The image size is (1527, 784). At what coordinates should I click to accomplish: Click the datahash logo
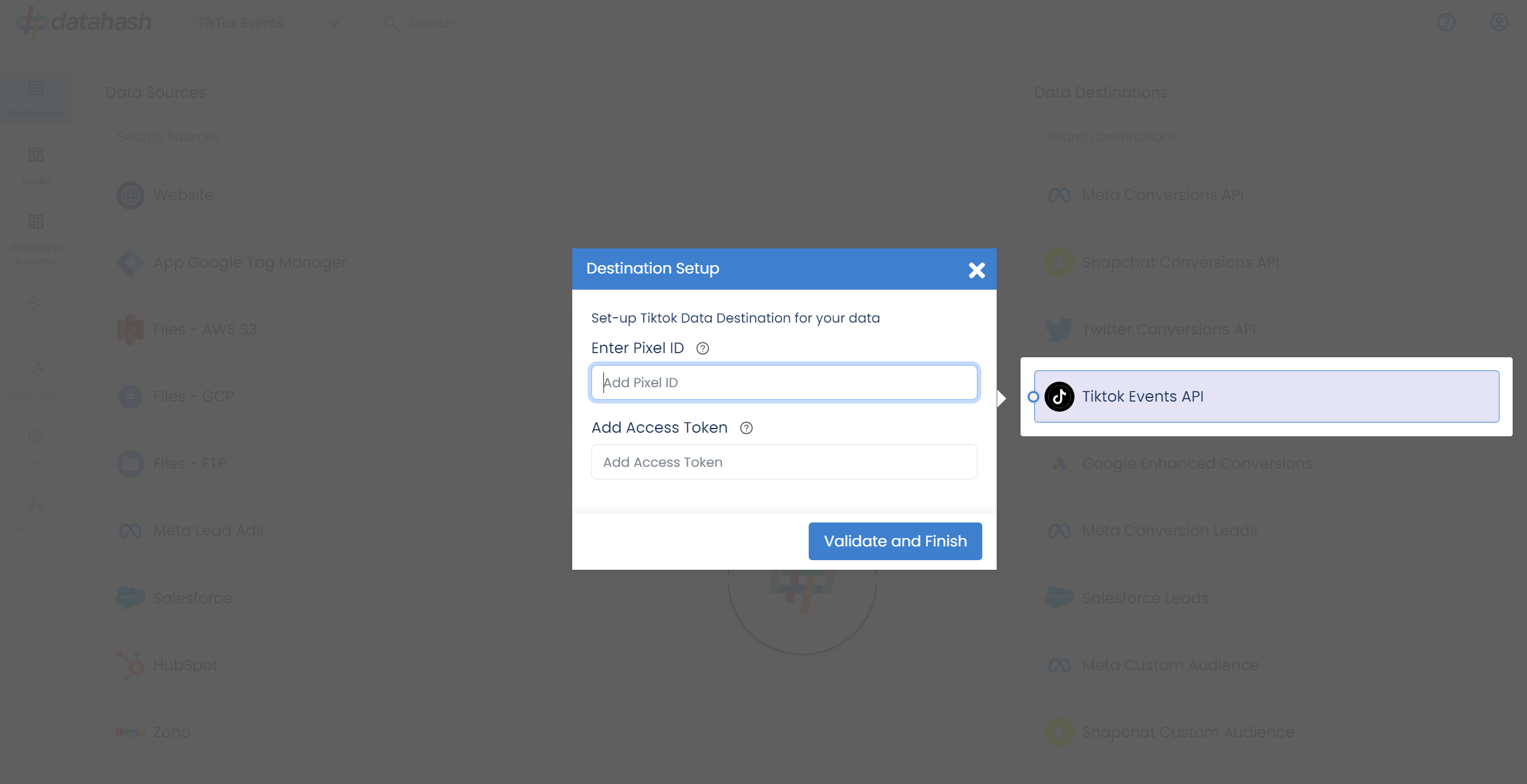(x=84, y=23)
